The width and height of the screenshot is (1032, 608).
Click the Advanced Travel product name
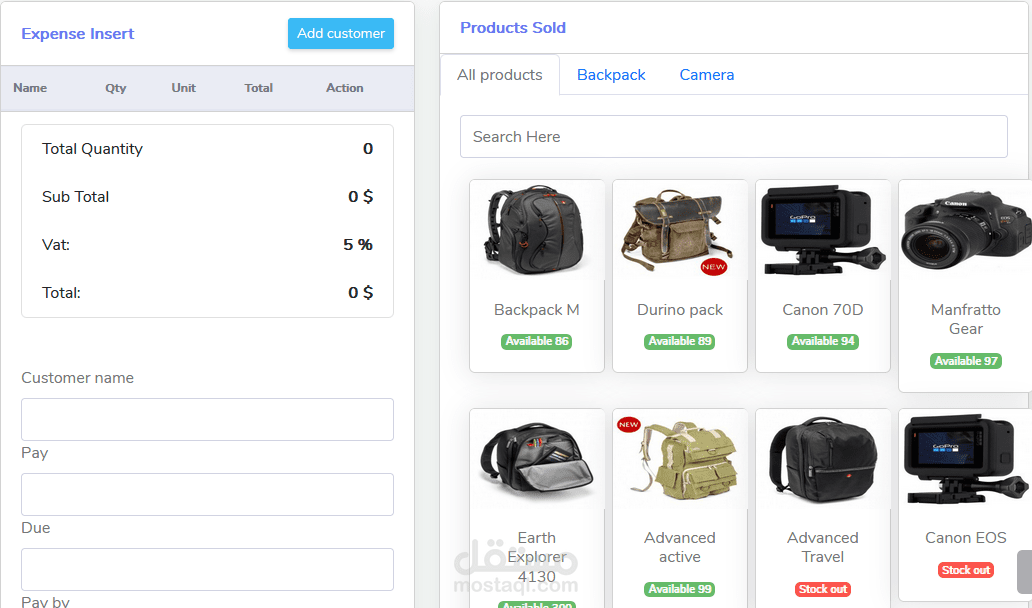pyautogui.click(x=823, y=547)
